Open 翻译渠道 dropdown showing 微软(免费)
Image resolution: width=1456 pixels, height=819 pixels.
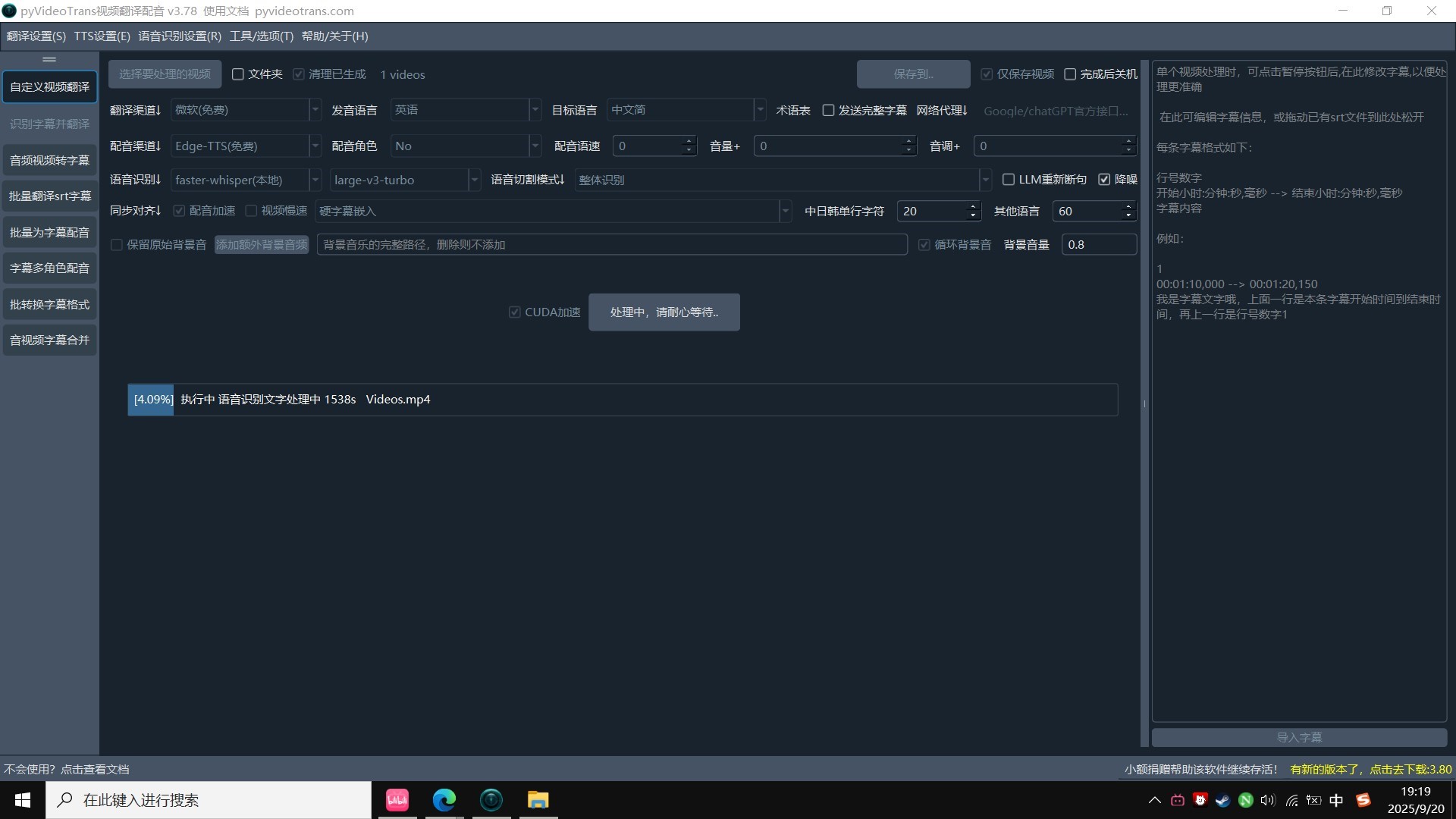point(246,110)
